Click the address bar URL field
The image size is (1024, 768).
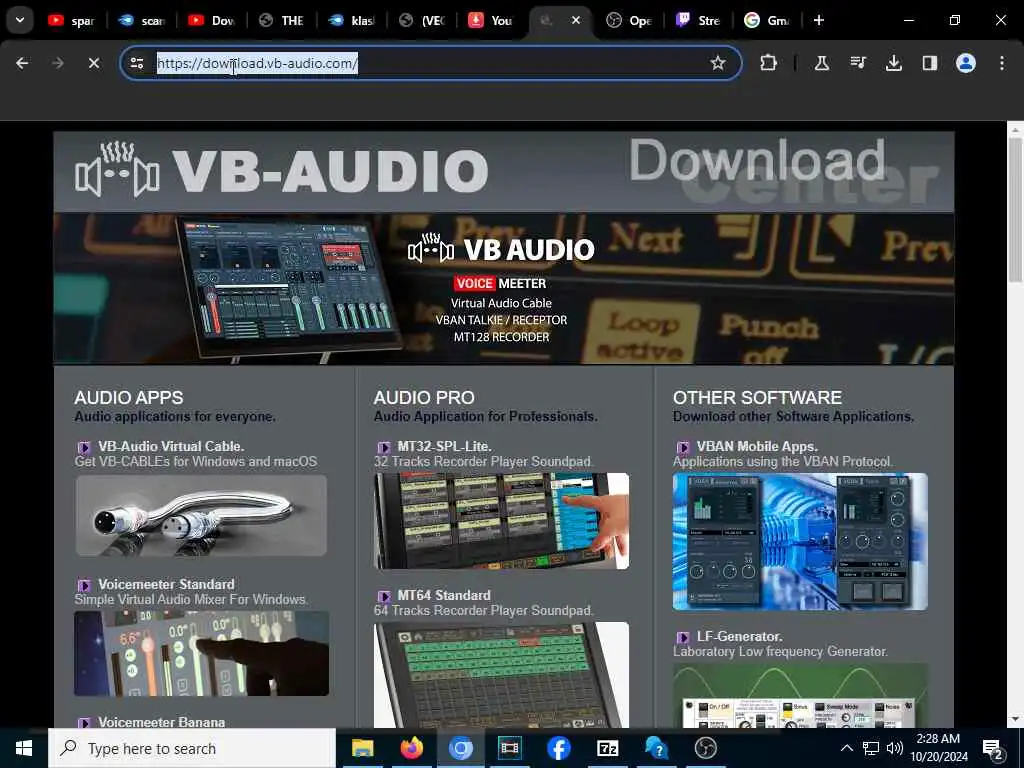tap(431, 63)
